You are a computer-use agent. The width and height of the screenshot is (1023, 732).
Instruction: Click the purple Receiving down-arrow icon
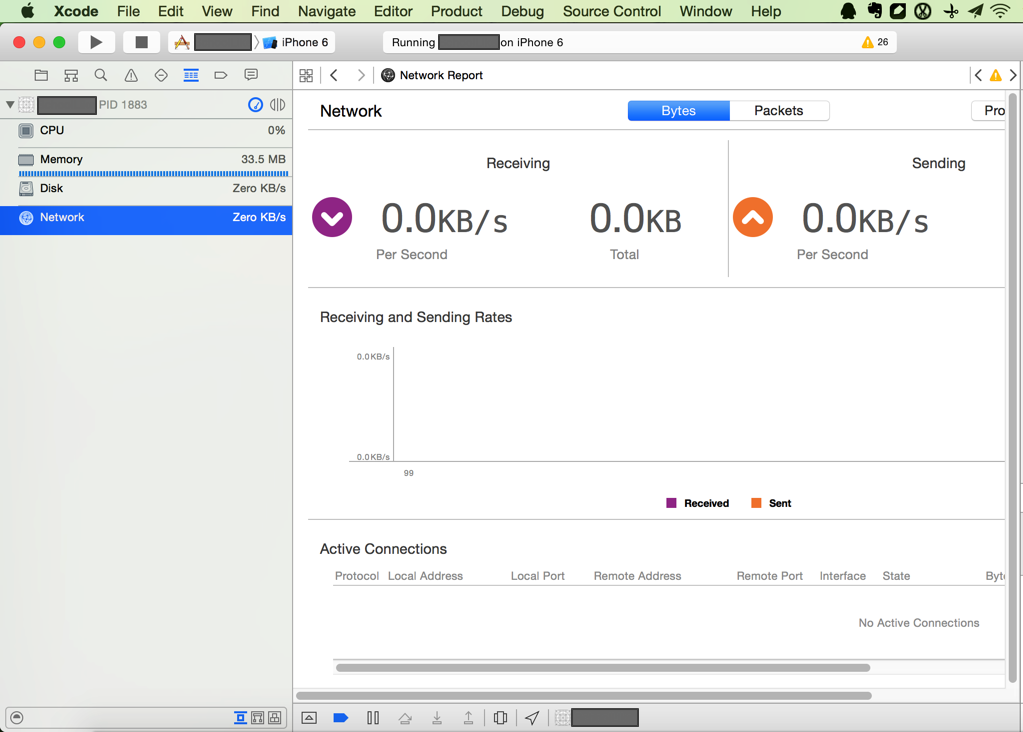[x=332, y=217]
